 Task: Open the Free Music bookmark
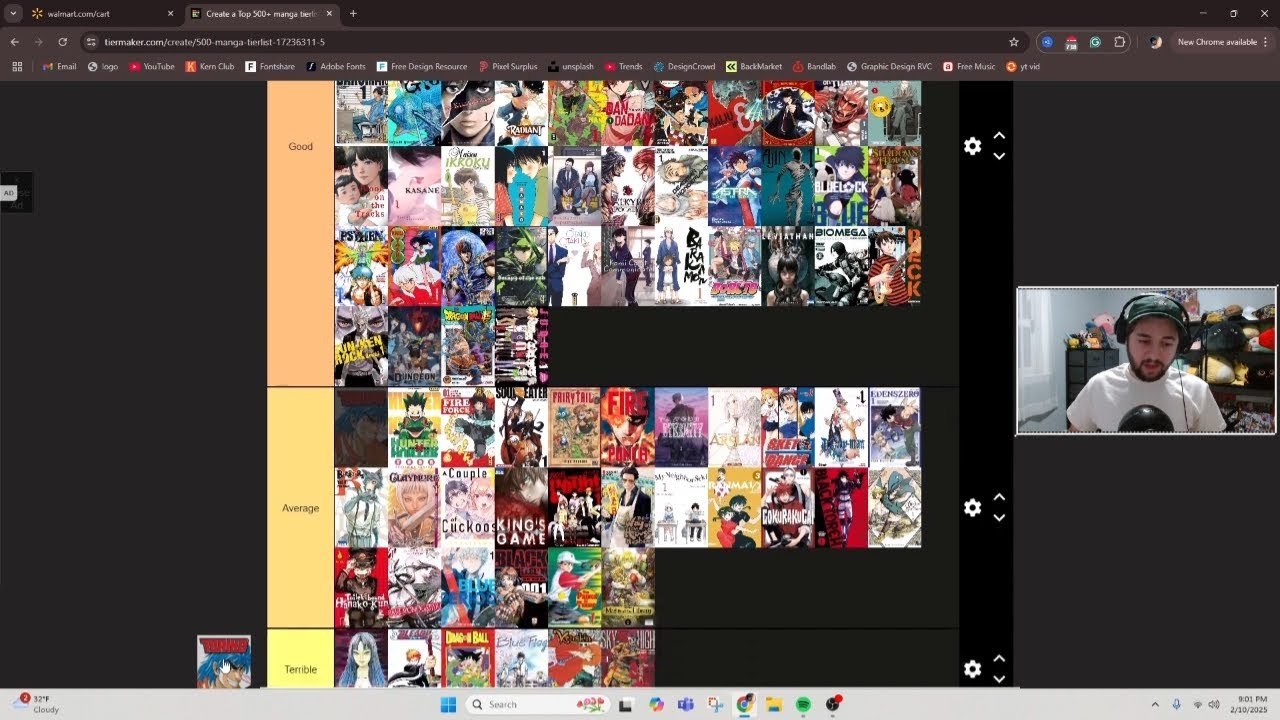click(x=969, y=66)
